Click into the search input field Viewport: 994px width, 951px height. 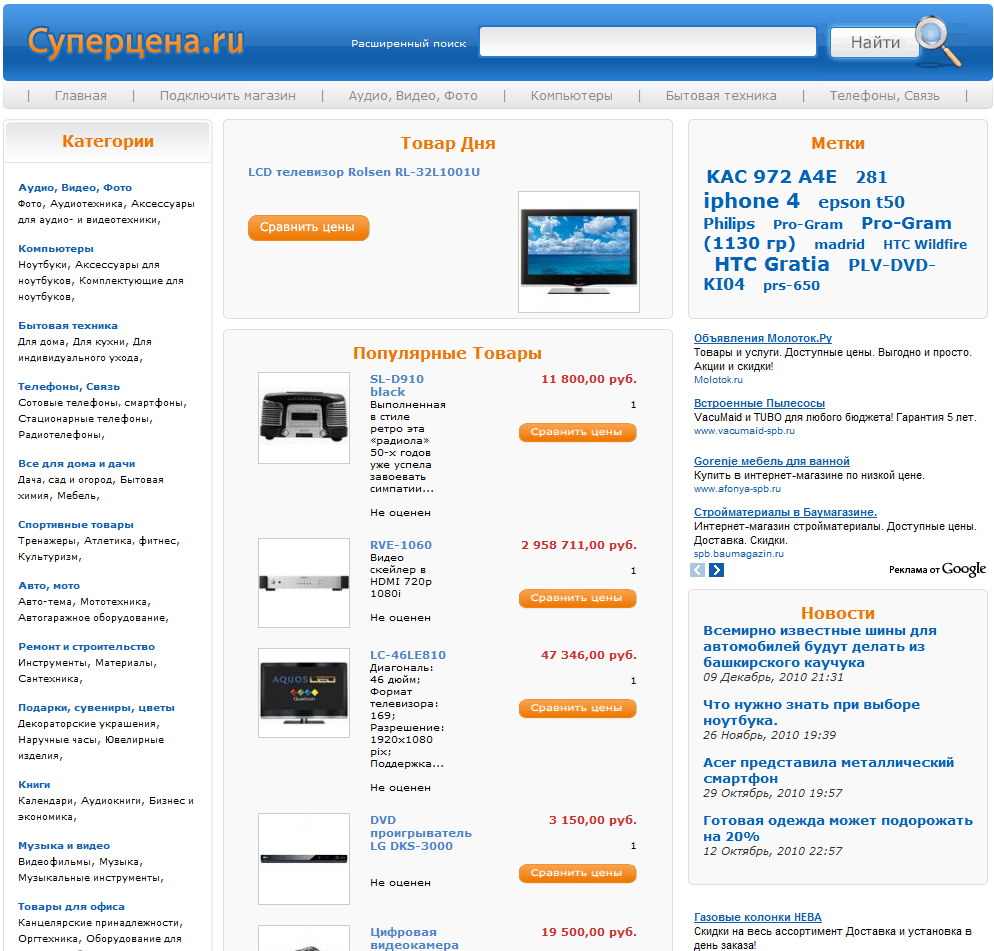[x=647, y=42]
